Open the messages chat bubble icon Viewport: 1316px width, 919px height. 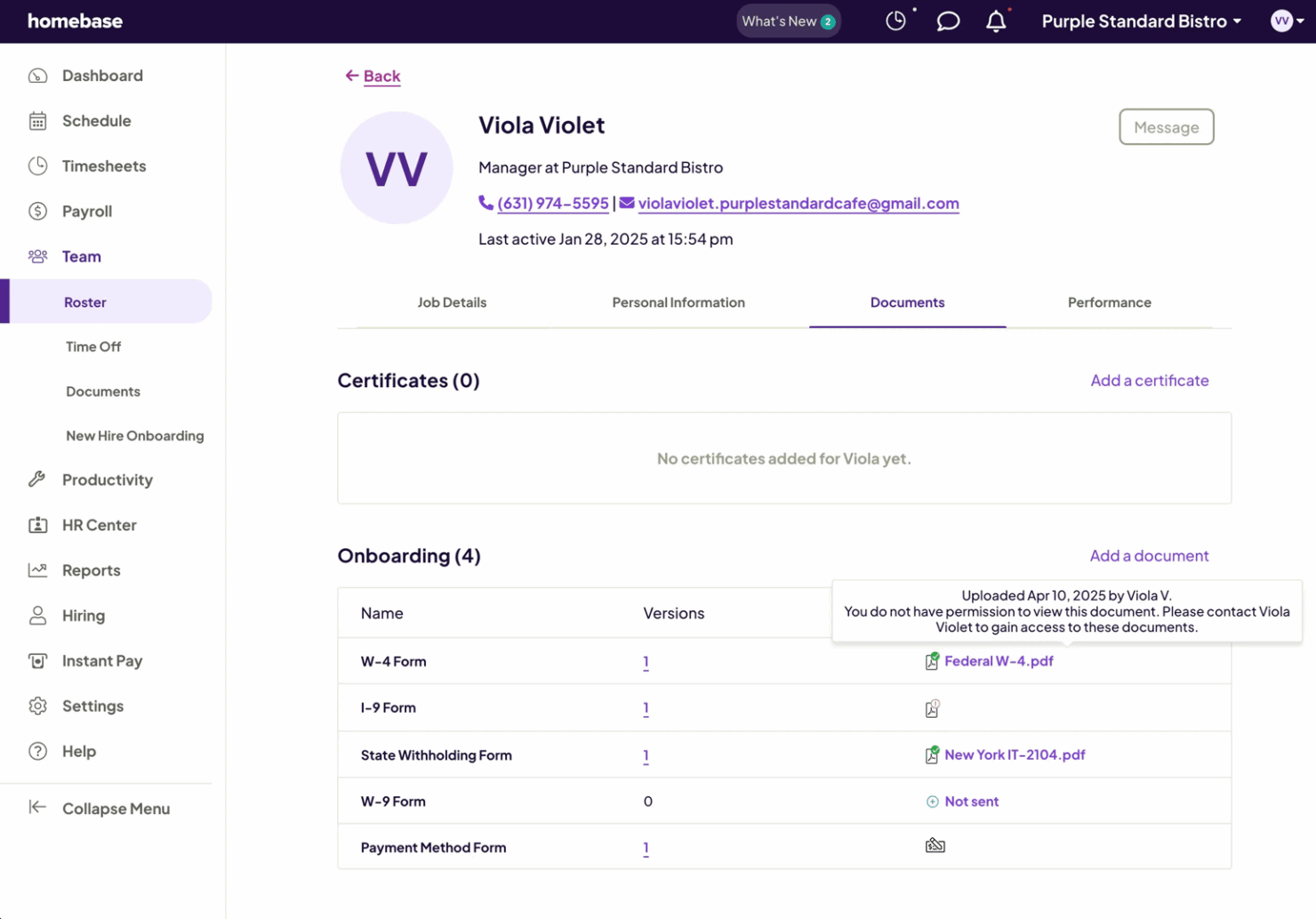click(x=949, y=21)
